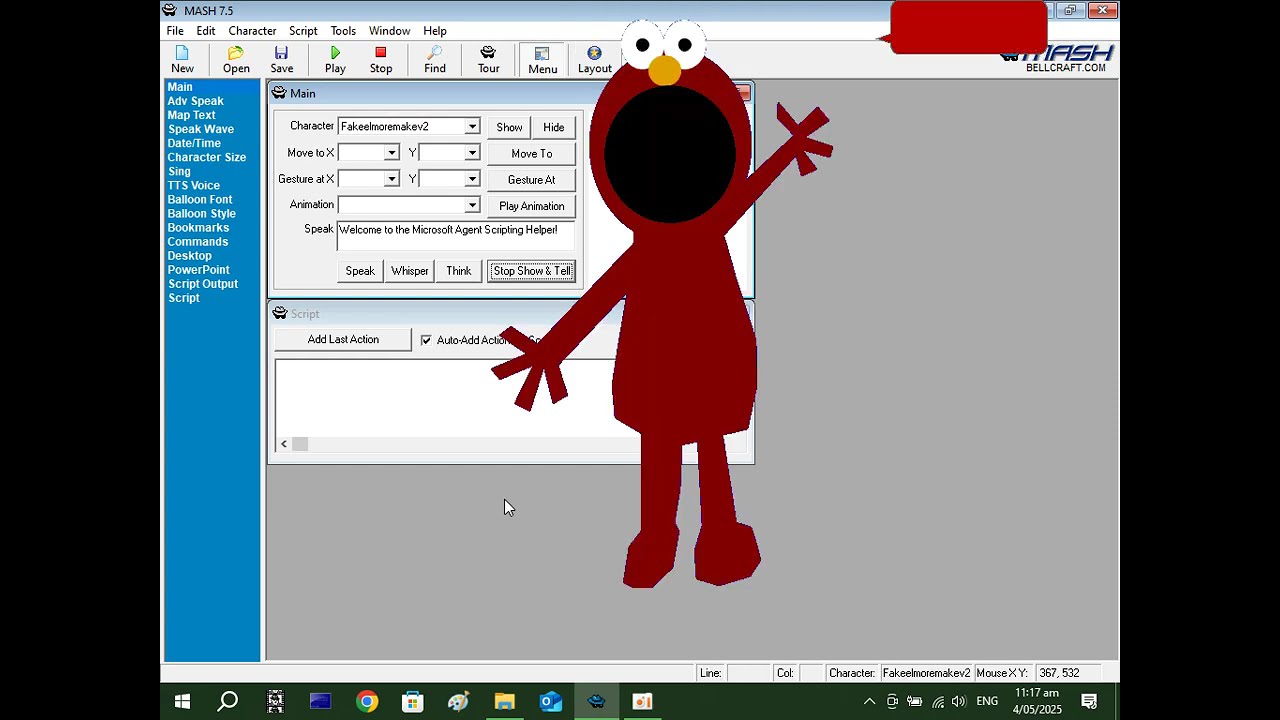
Task: Select Speak Wave in the sidebar
Action: click(201, 129)
